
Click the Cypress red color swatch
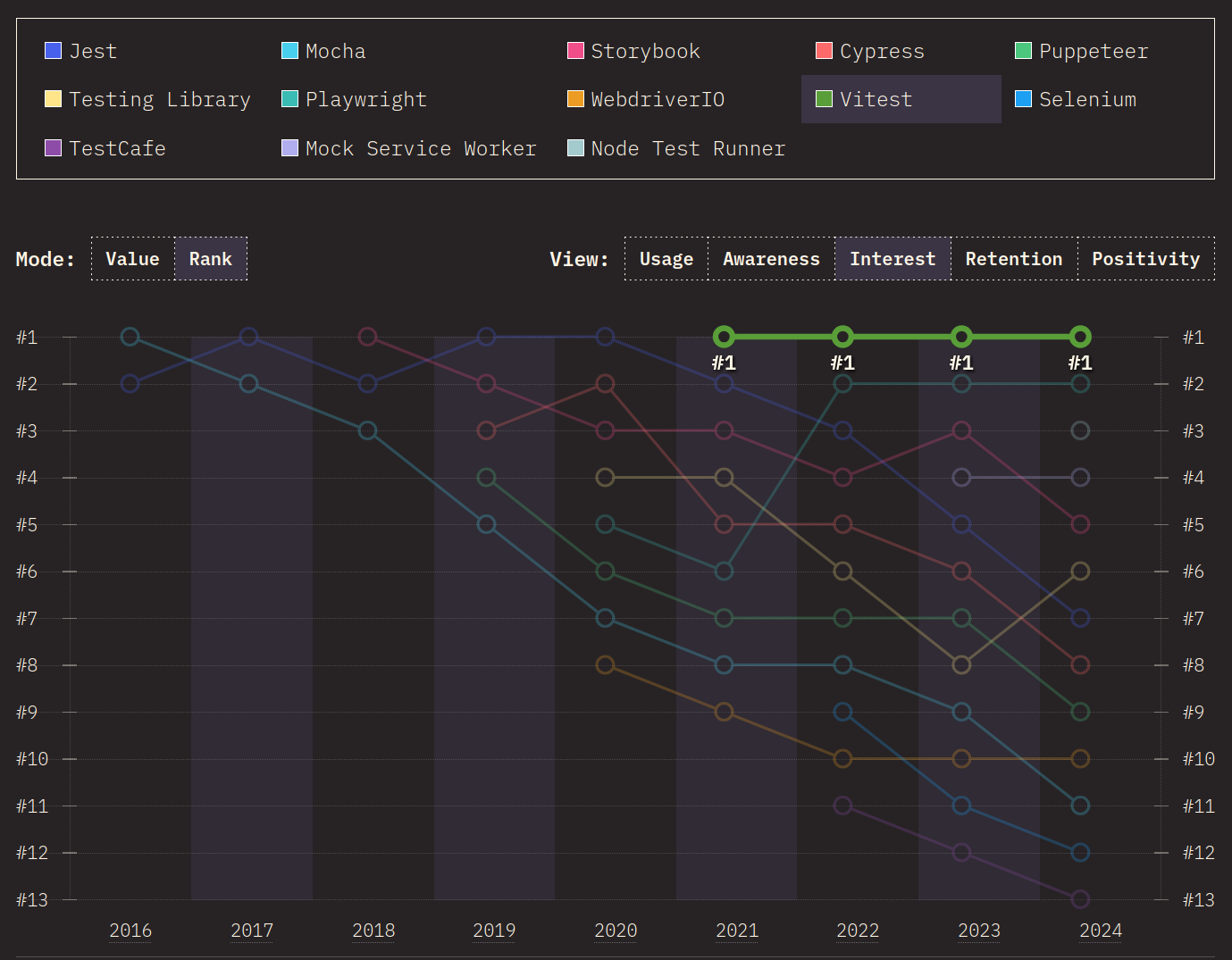825,51
